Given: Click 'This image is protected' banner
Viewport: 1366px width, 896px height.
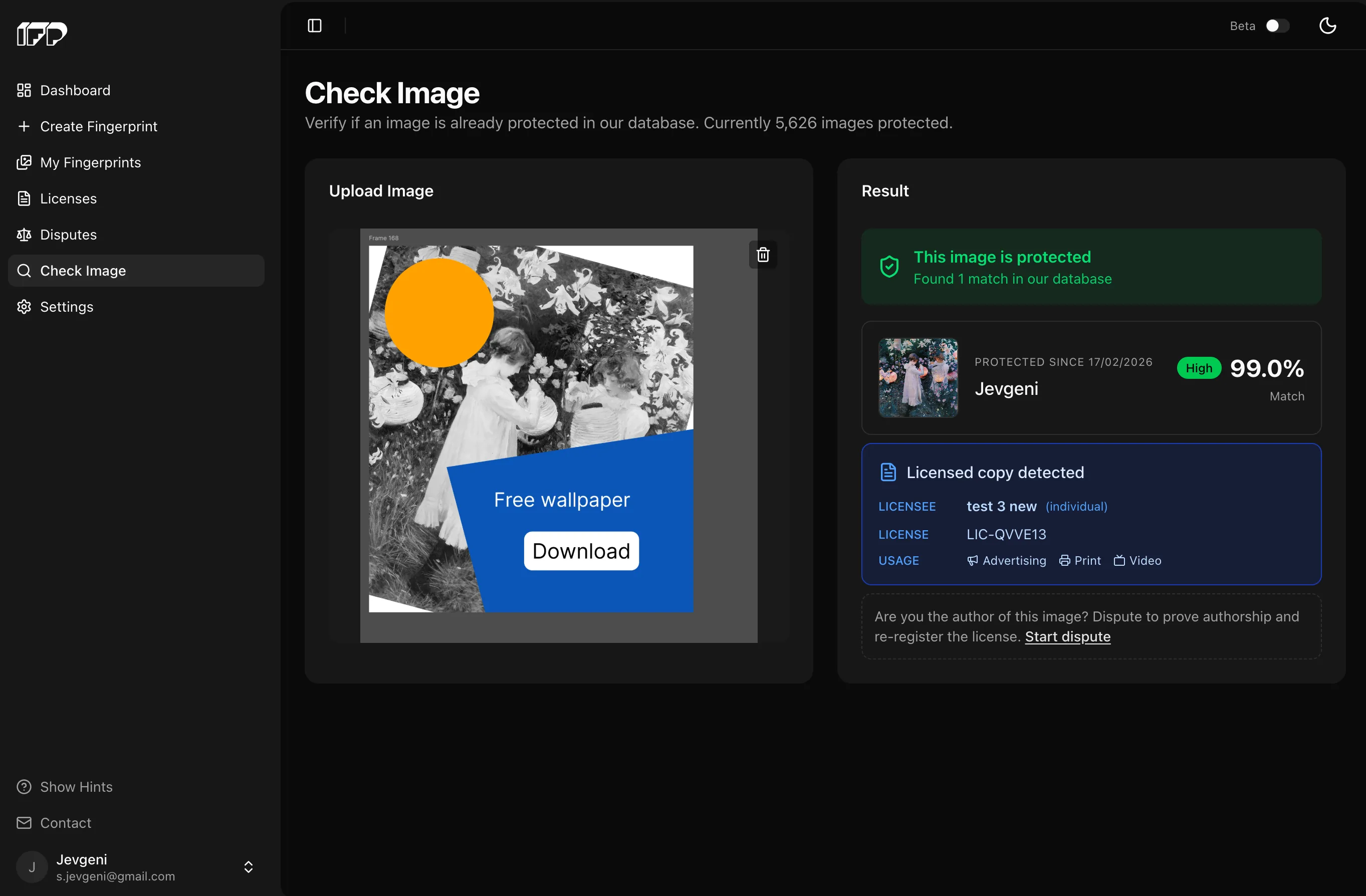Looking at the screenshot, I should click(1091, 267).
